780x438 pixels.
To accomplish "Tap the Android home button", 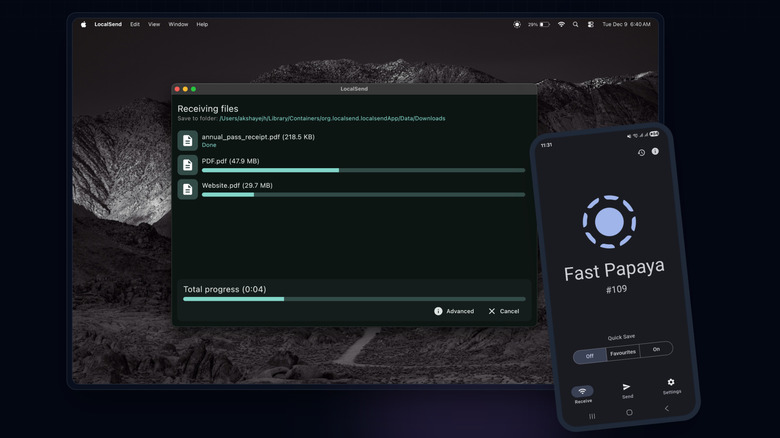I will click(x=629, y=412).
